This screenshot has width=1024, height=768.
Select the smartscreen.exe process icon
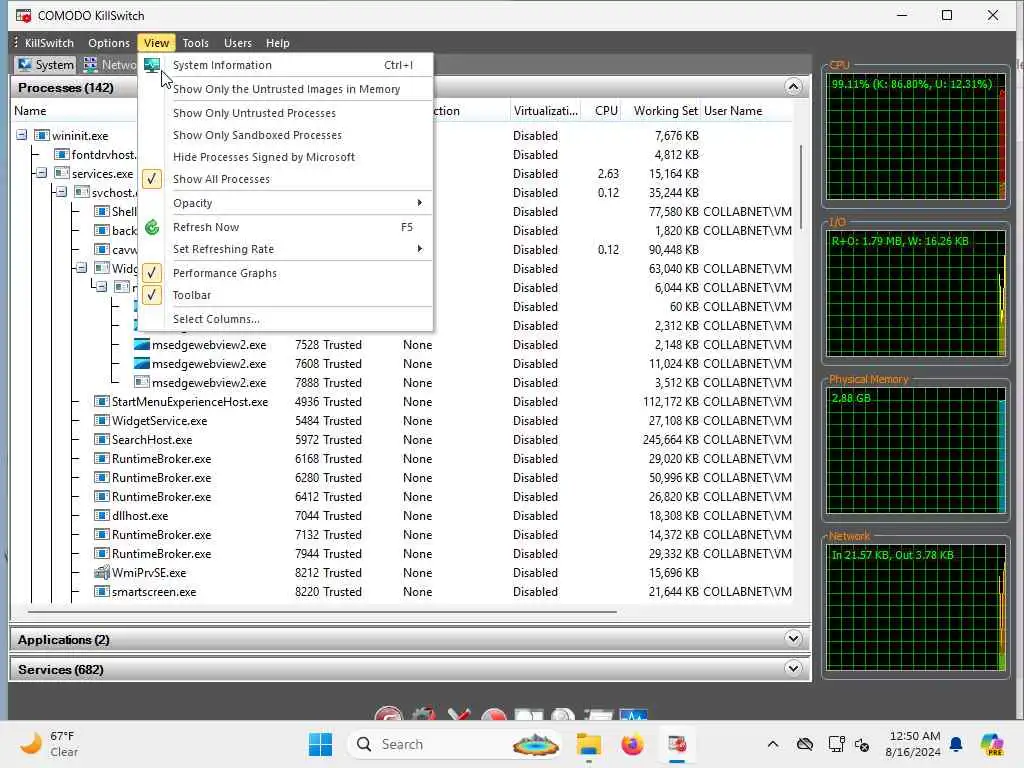(101, 591)
